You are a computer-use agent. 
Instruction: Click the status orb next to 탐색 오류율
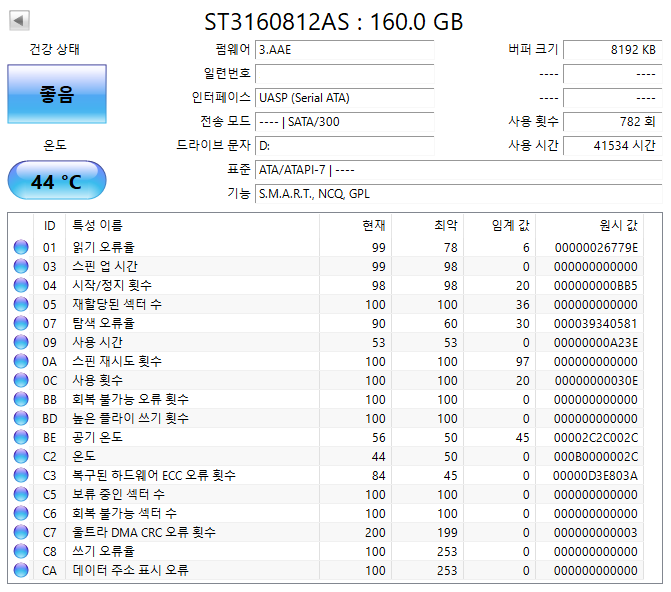pyautogui.click(x=21, y=324)
